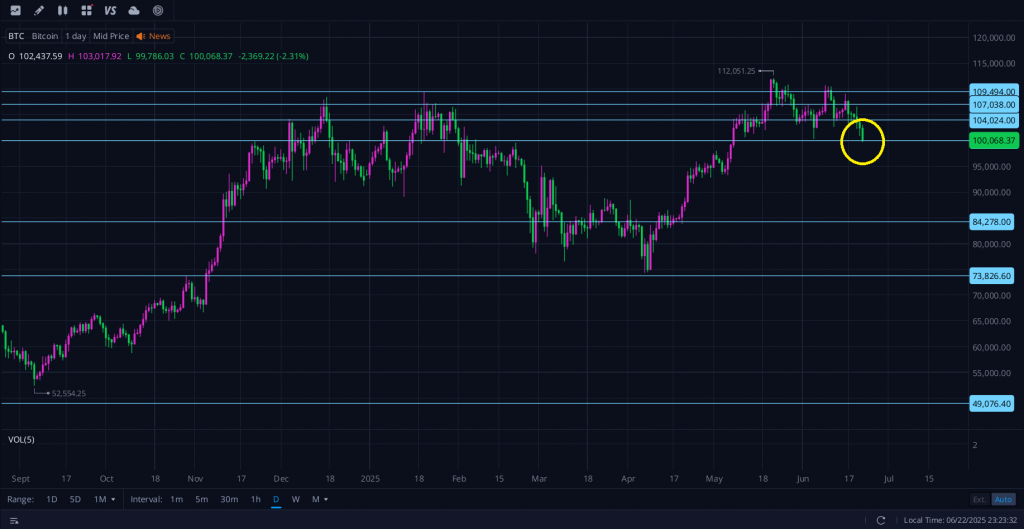The width and height of the screenshot is (1024, 529).
Task: Open the candlestick chart type icon
Action: click(x=63, y=10)
